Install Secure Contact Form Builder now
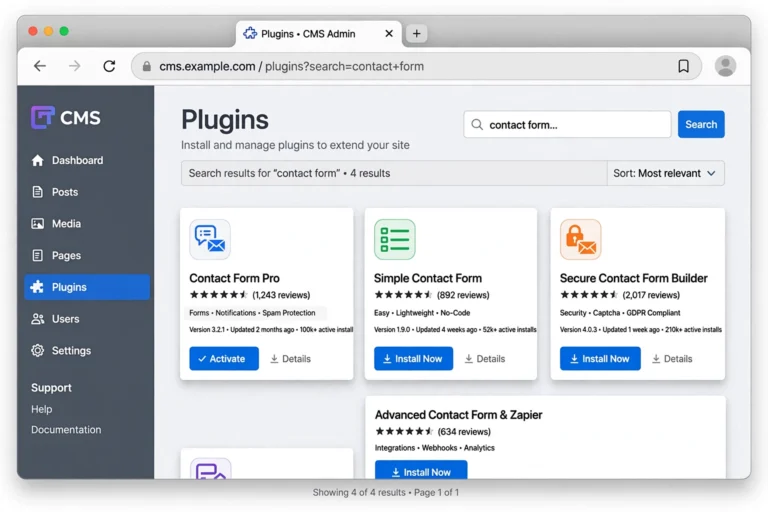Image resolution: width=768 pixels, height=512 pixels. point(600,359)
